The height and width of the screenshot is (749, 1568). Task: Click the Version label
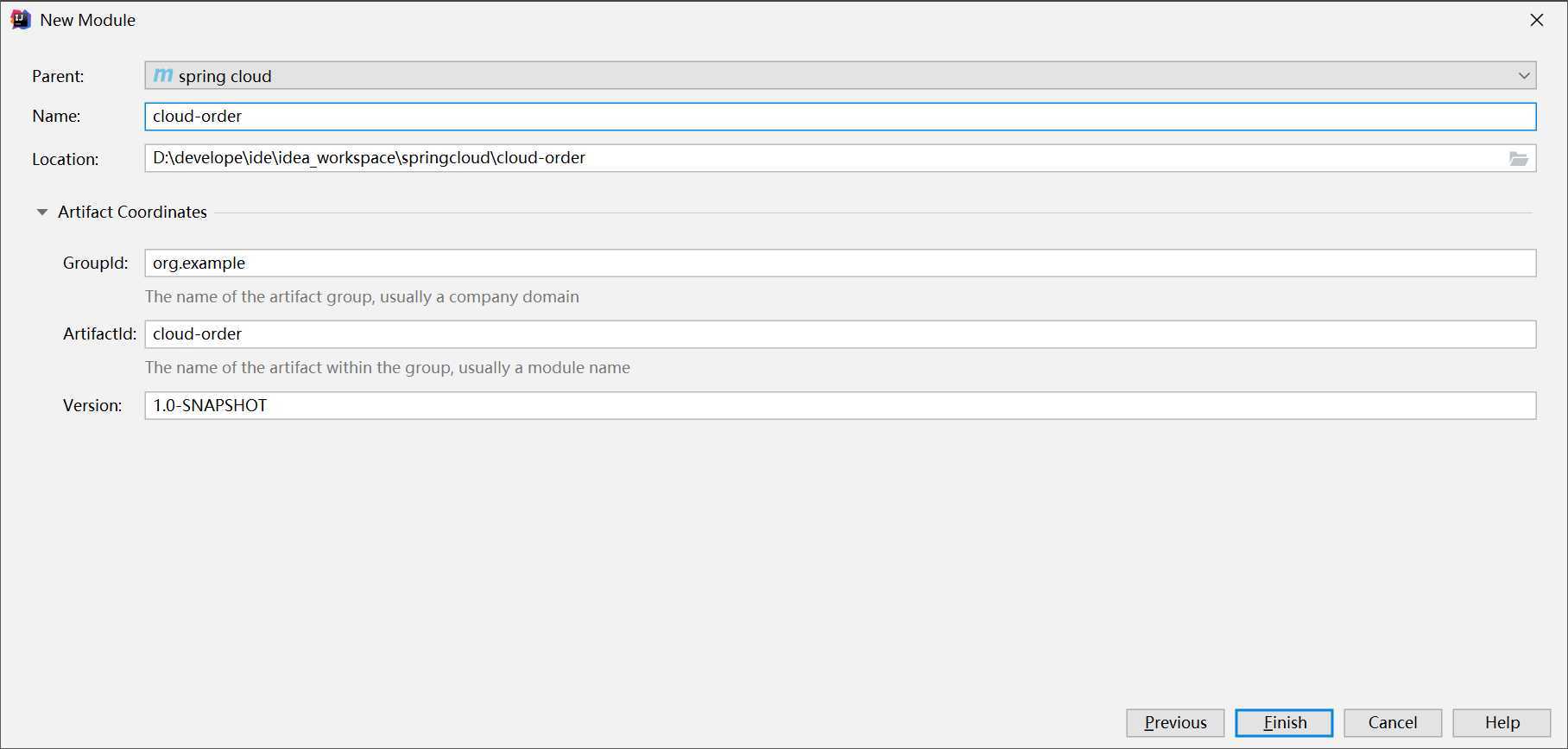click(x=92, y=406)
